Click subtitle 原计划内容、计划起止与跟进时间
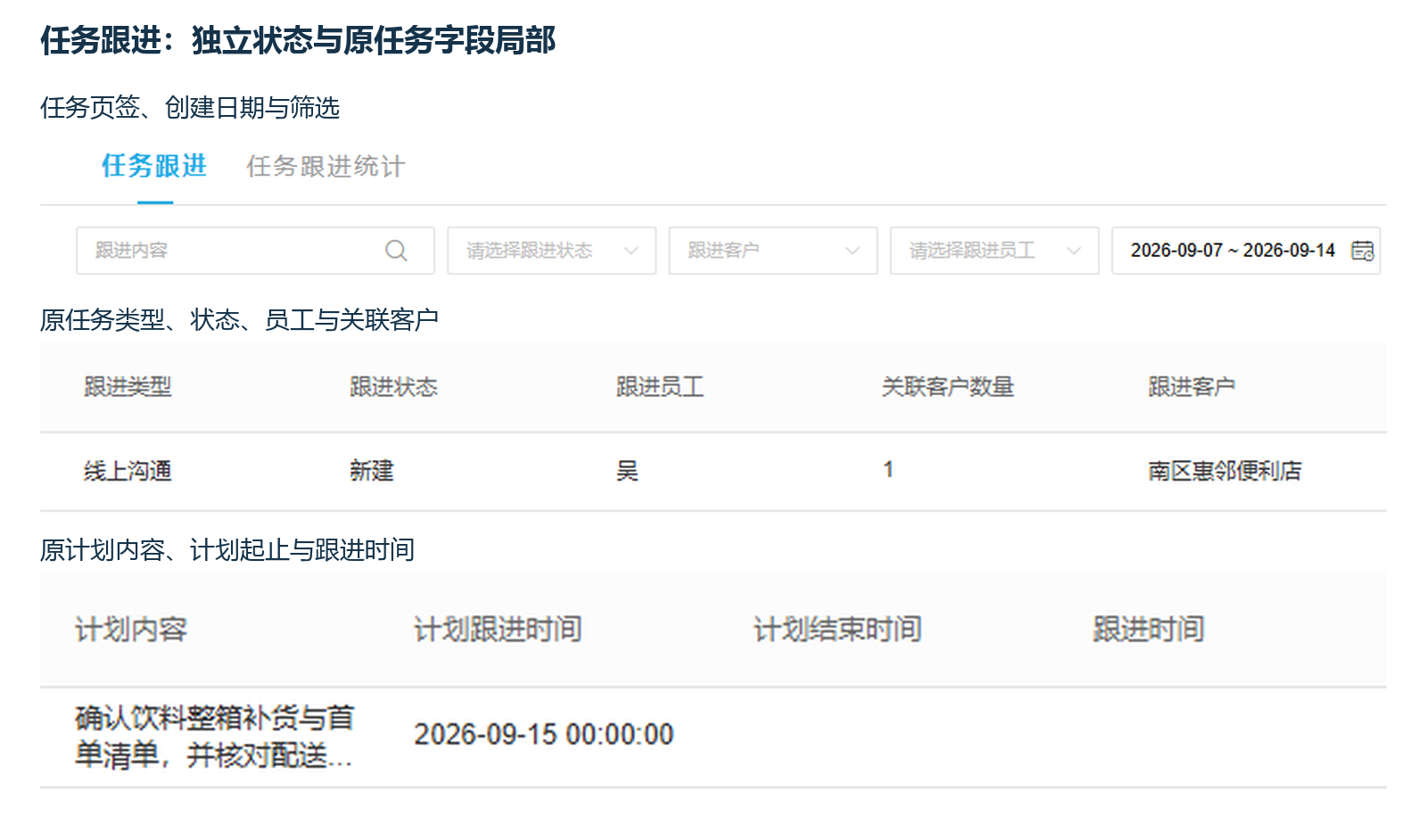 (227, 550)
